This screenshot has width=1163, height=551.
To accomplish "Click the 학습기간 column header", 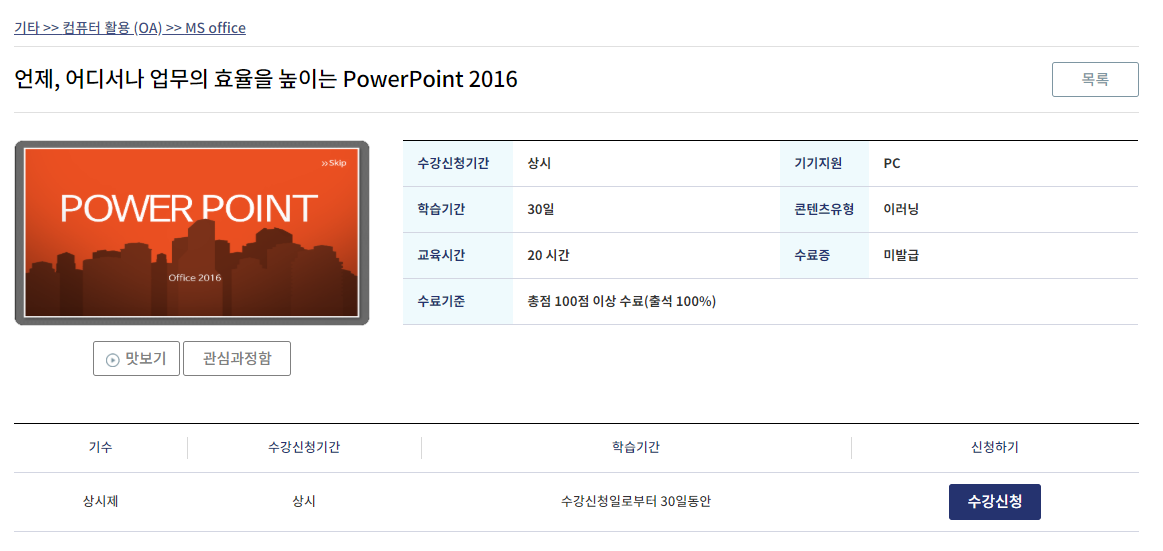I will pos(636,448).
